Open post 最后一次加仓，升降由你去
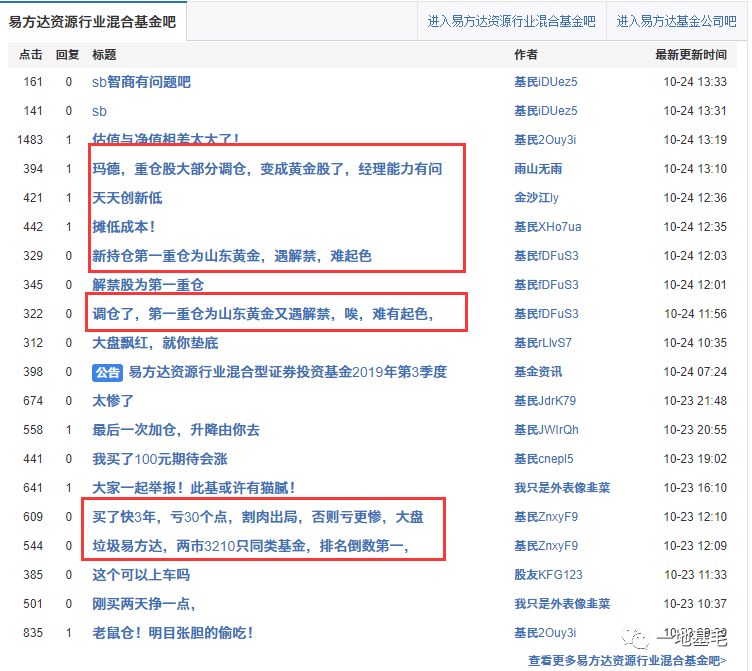 tap(176, 430)
